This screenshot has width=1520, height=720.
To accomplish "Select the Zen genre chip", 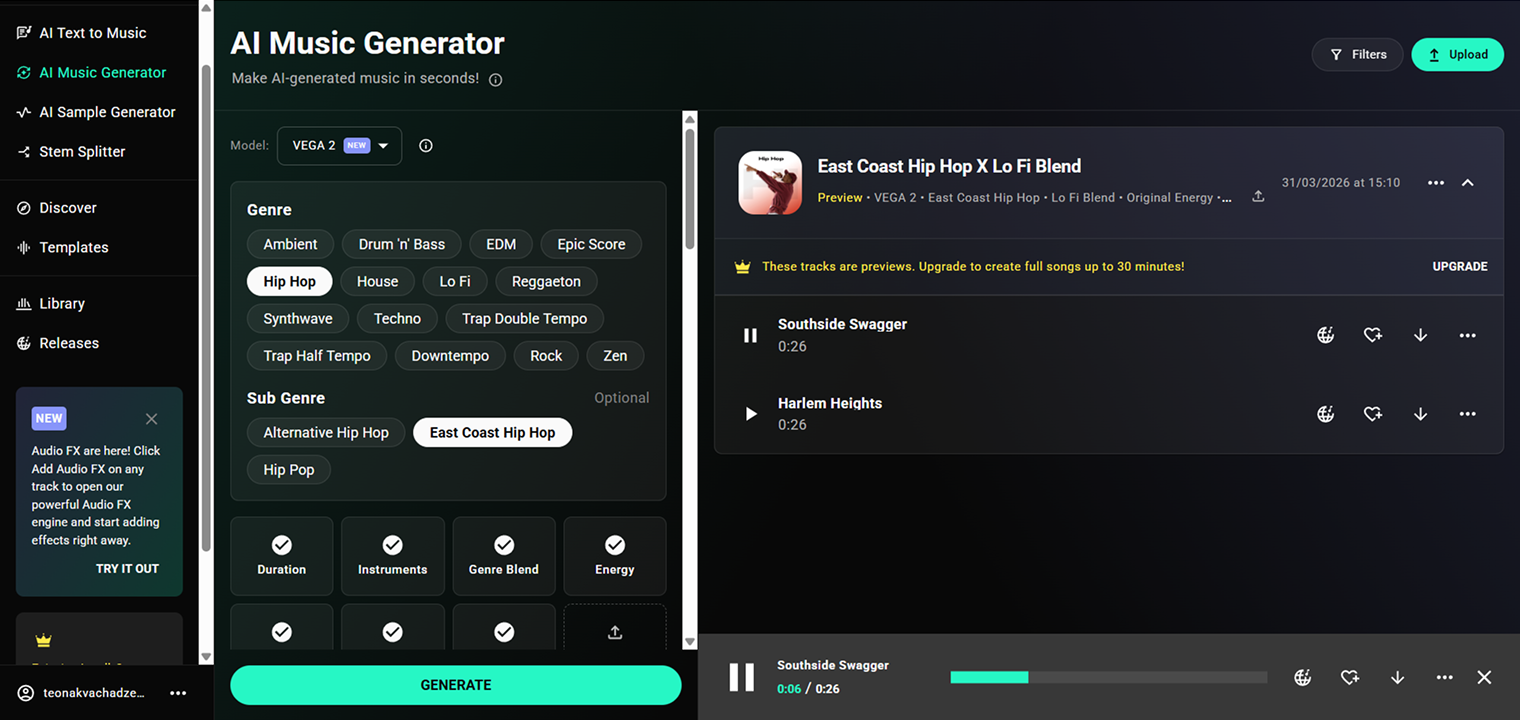I will point(615,355).
